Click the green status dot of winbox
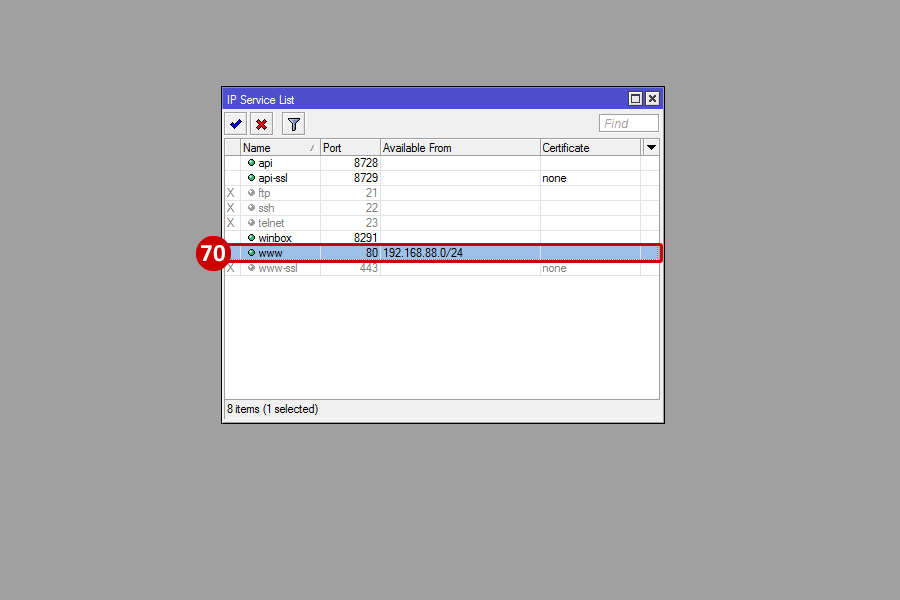Viewport: 900px width, 600px height. pos(251,238)
